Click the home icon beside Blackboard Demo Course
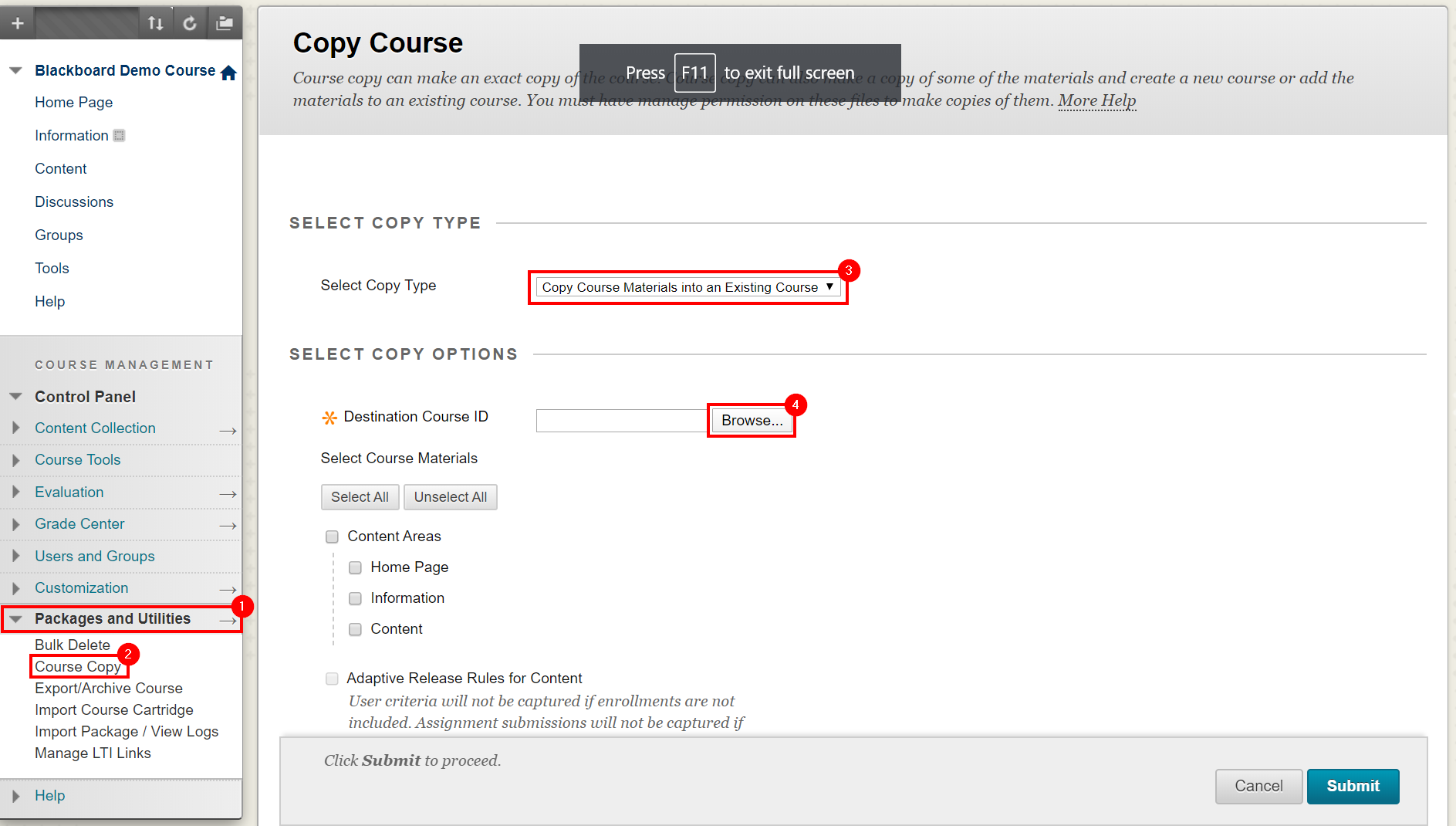1456x826 pixels. point(228,70)
